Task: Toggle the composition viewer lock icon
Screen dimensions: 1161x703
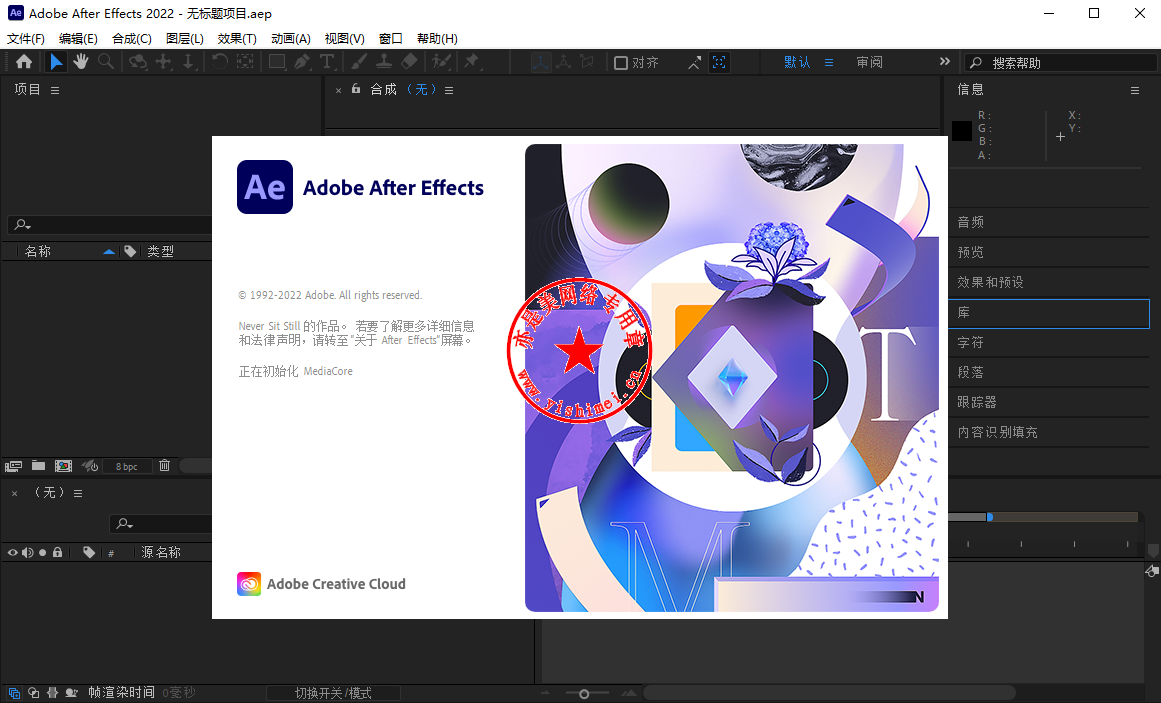Action: tap(356, 89)
